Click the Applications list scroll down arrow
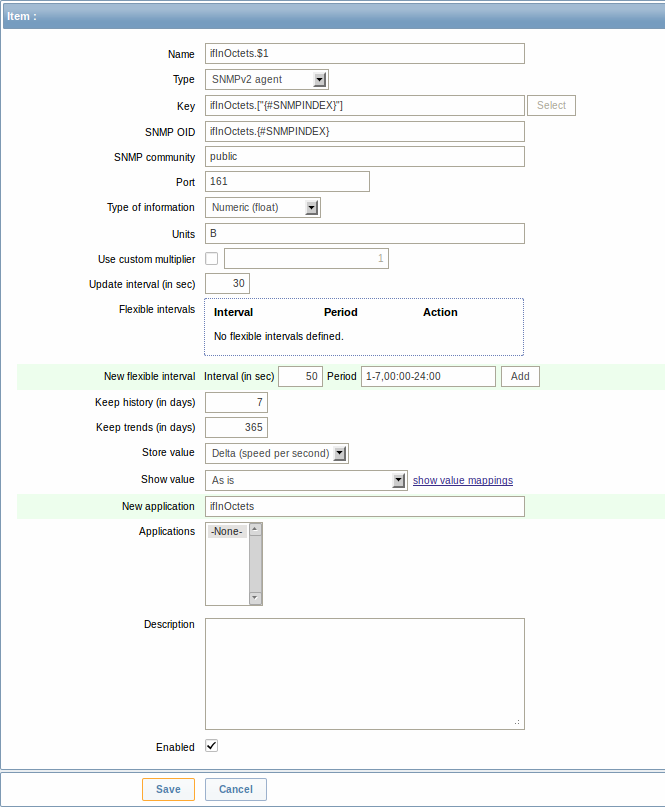This screenshot has height=807, width=665. pyautogui.click(x=255, y=598)
